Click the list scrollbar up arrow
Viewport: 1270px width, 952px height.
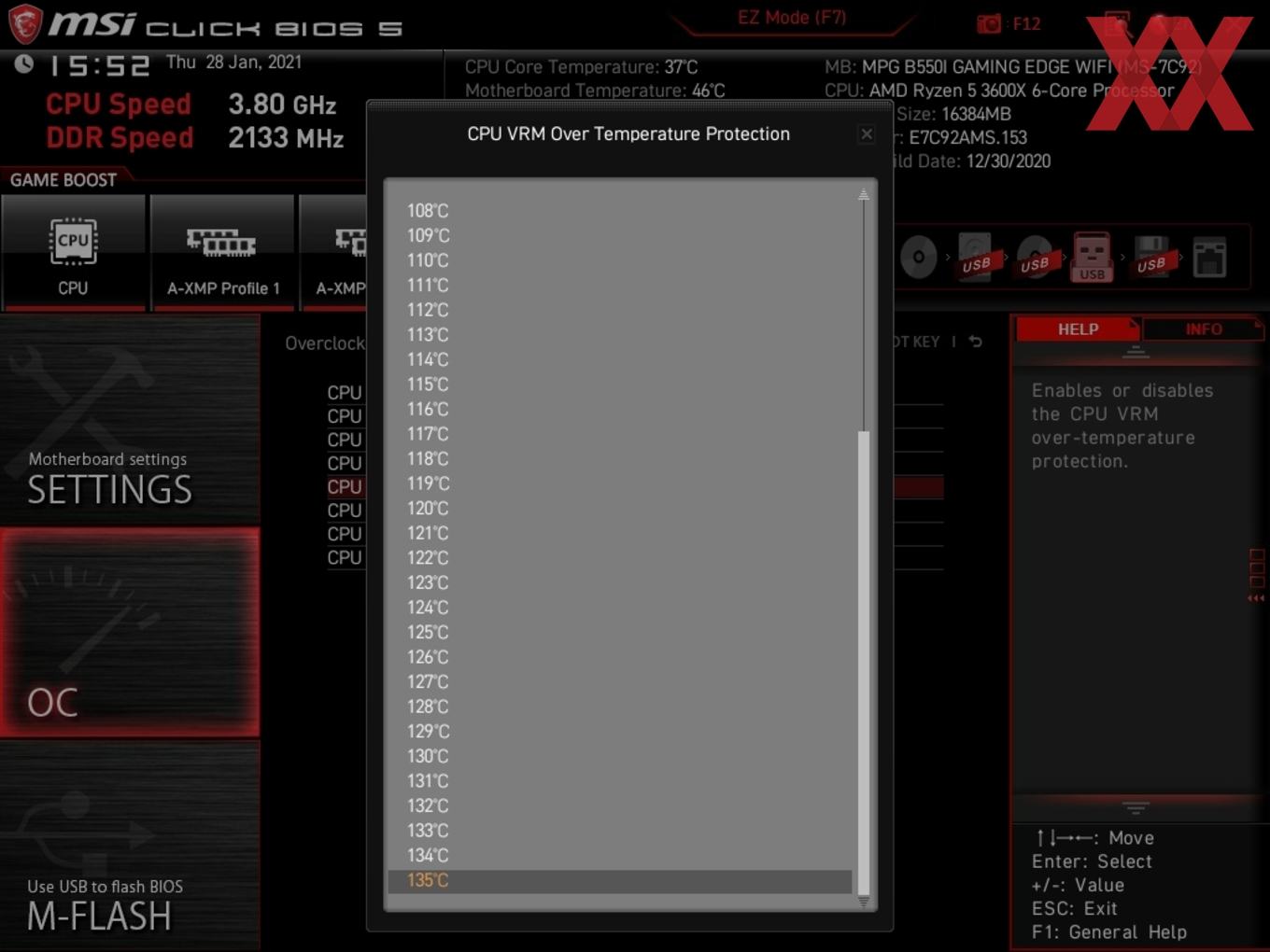coord(864,194)
